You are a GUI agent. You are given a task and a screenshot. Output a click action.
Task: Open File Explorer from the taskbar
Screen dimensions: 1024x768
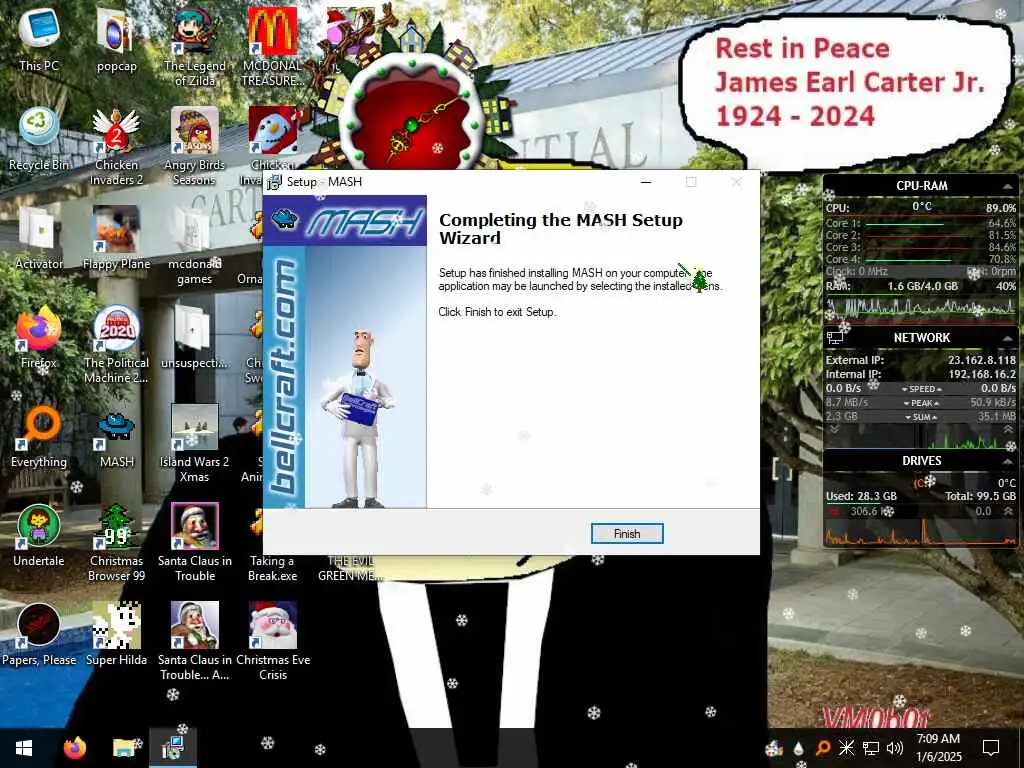coord(123,748)
